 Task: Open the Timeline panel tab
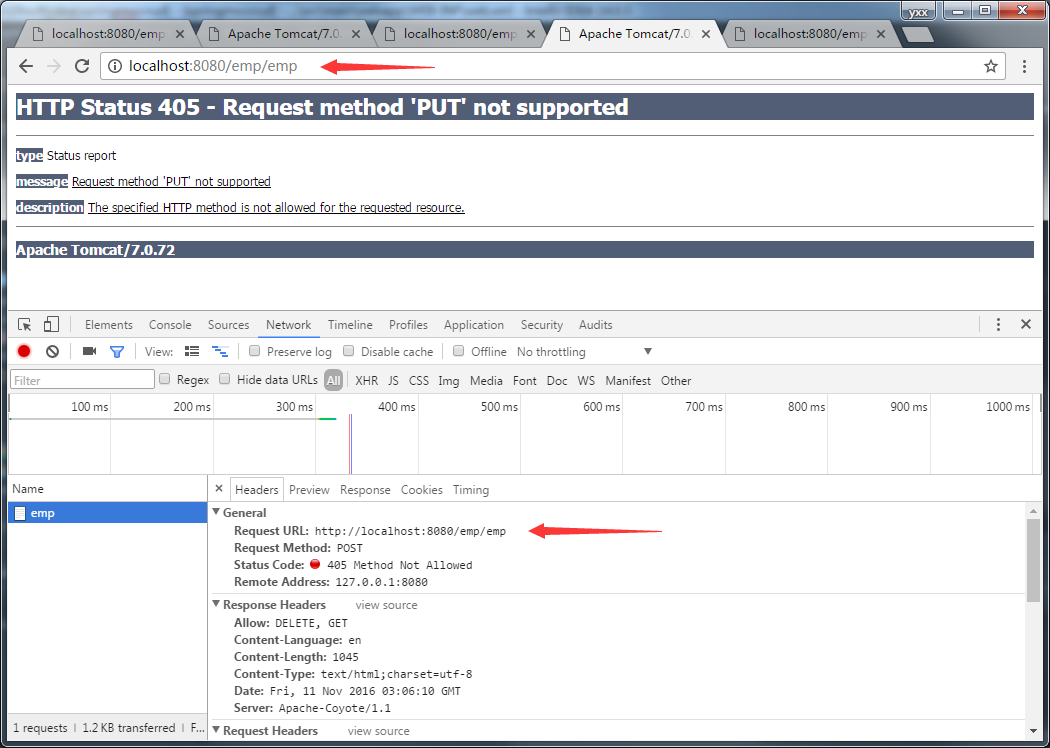point(350,325)
